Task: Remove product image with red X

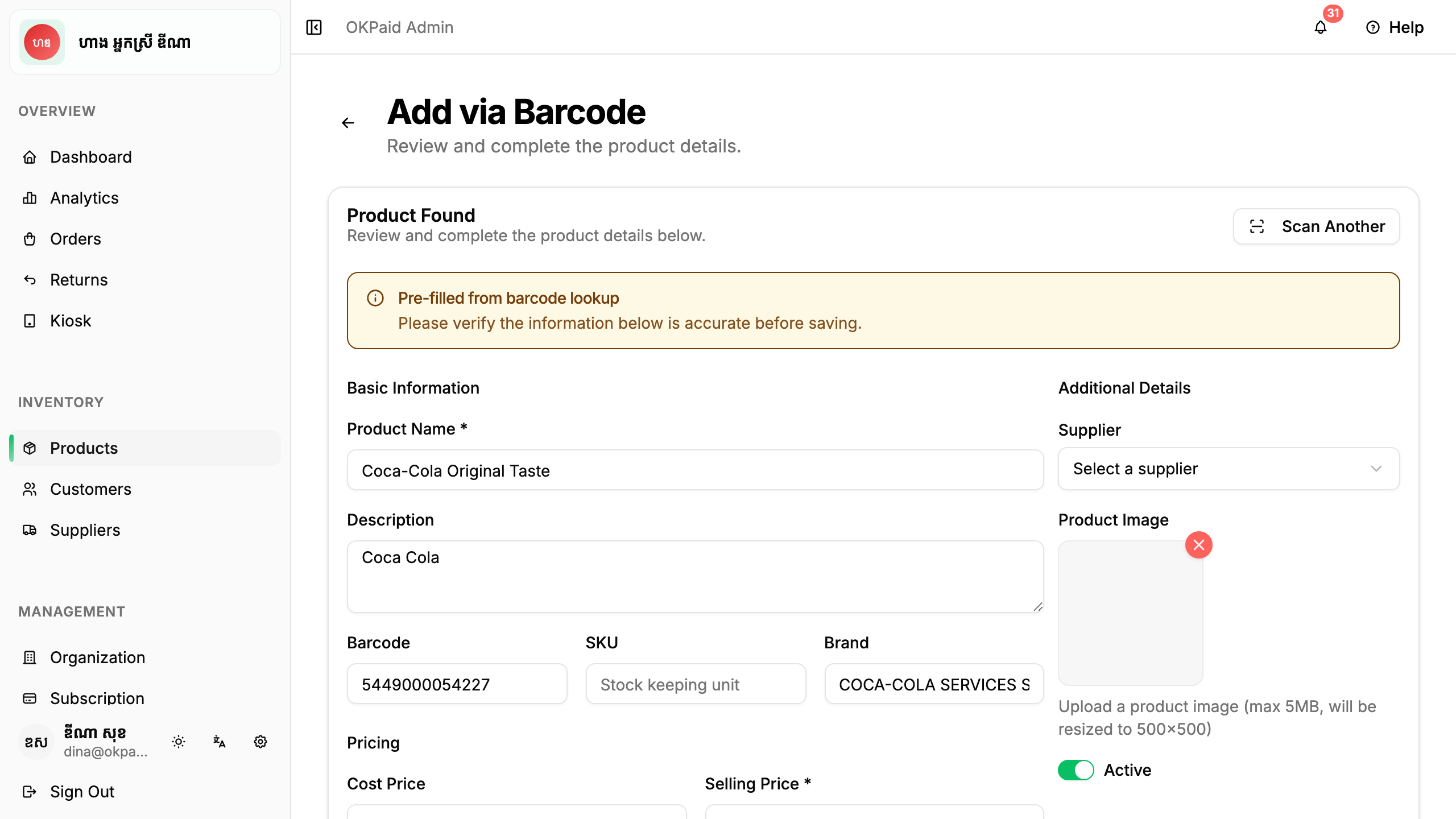Action: click(1199, 545)
